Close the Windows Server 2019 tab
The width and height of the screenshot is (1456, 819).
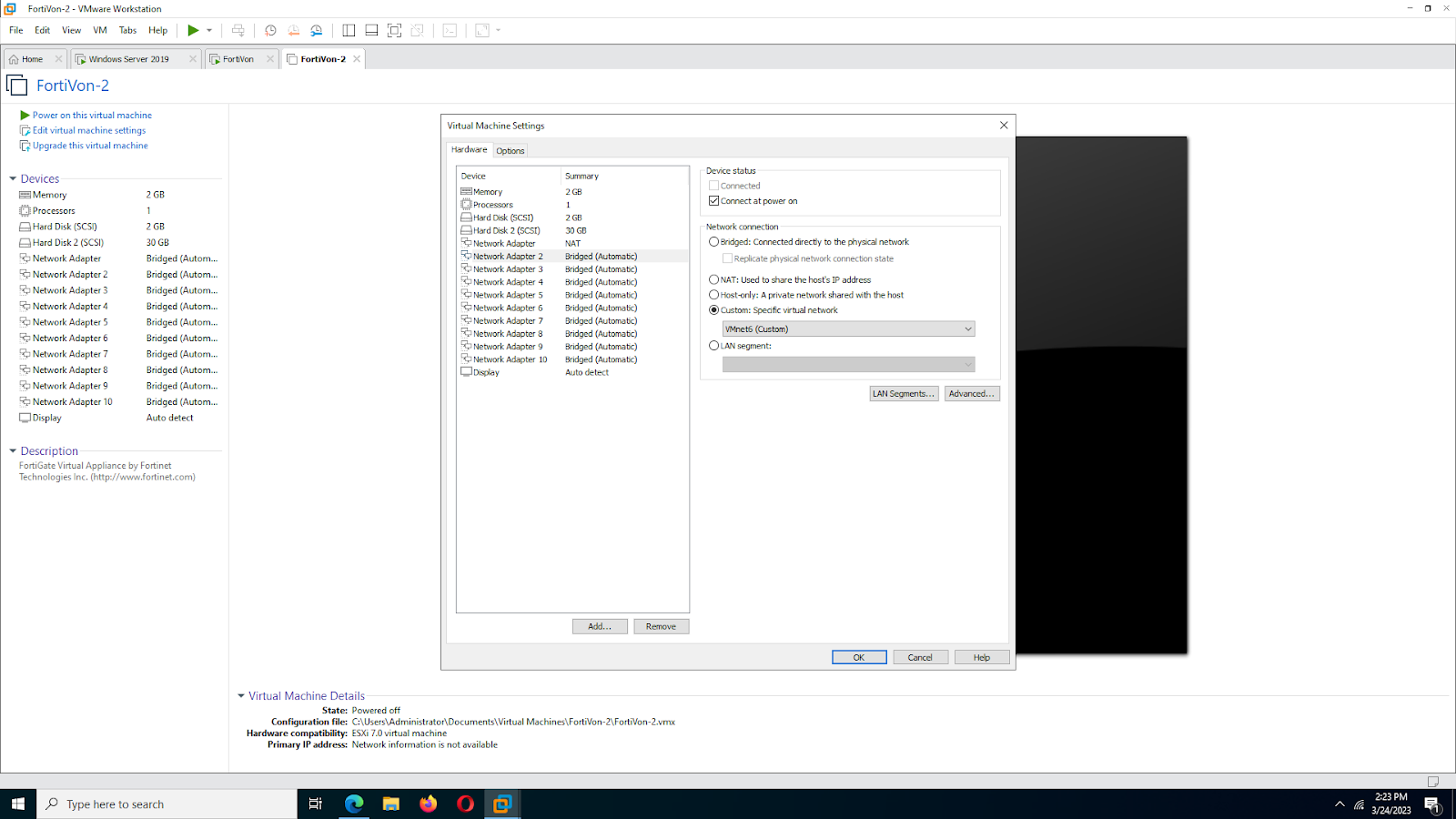(193, 59)
